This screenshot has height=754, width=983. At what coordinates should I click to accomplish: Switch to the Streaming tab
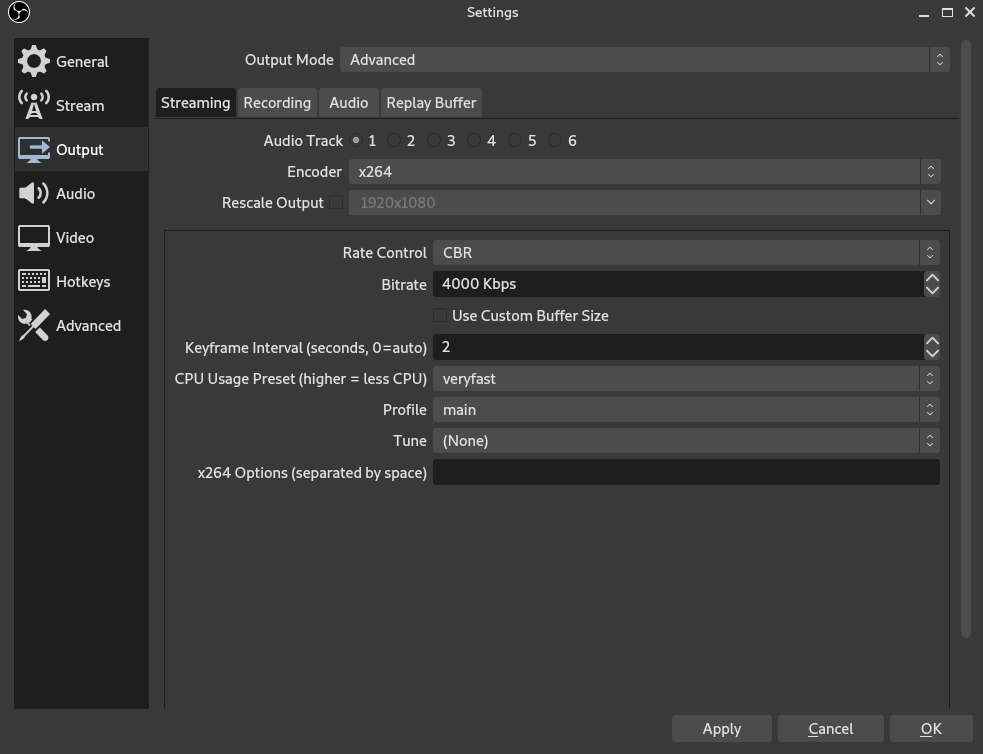pos(196,103)
